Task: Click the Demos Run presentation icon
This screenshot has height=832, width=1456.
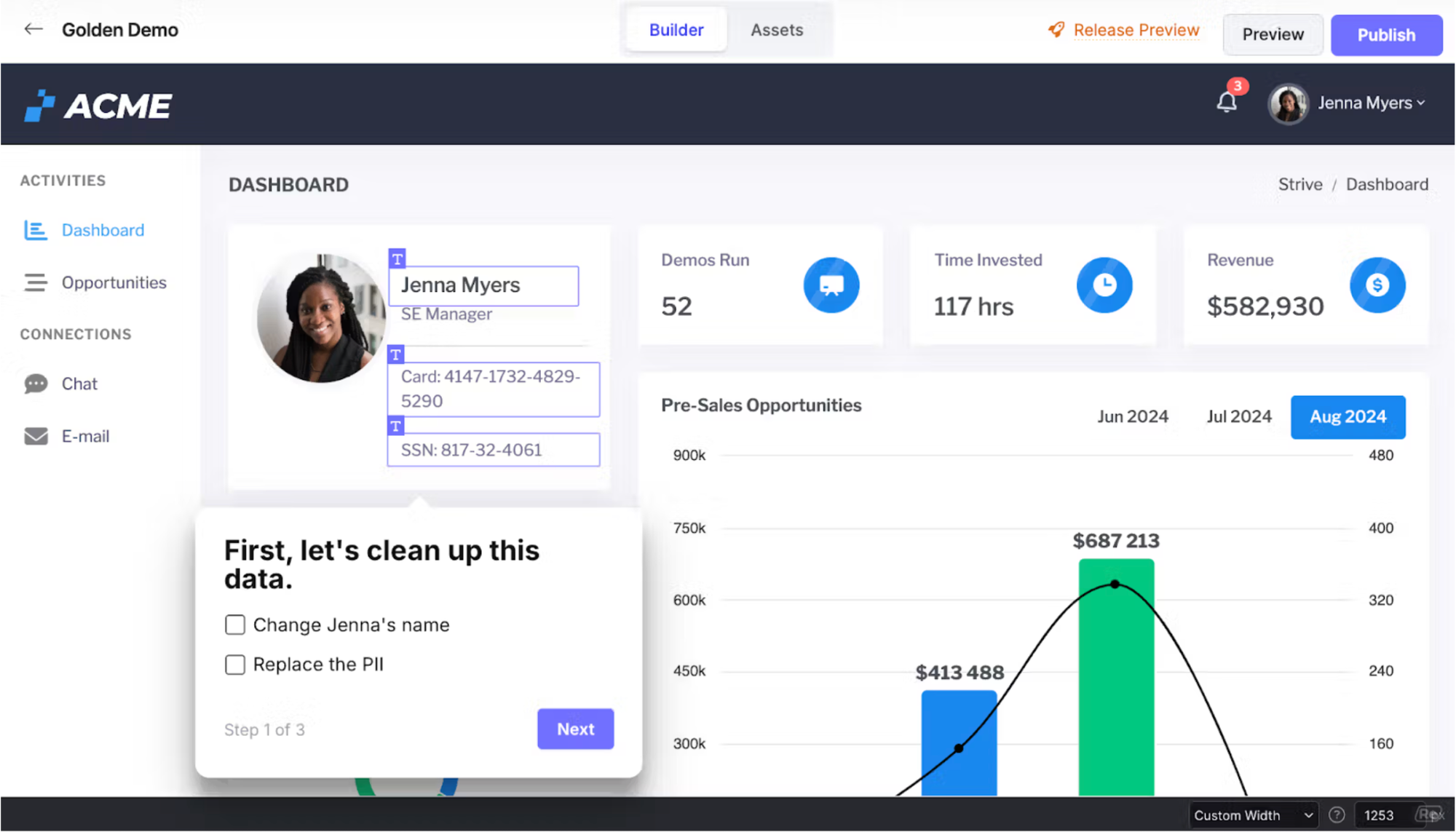Action: (831, 285)
